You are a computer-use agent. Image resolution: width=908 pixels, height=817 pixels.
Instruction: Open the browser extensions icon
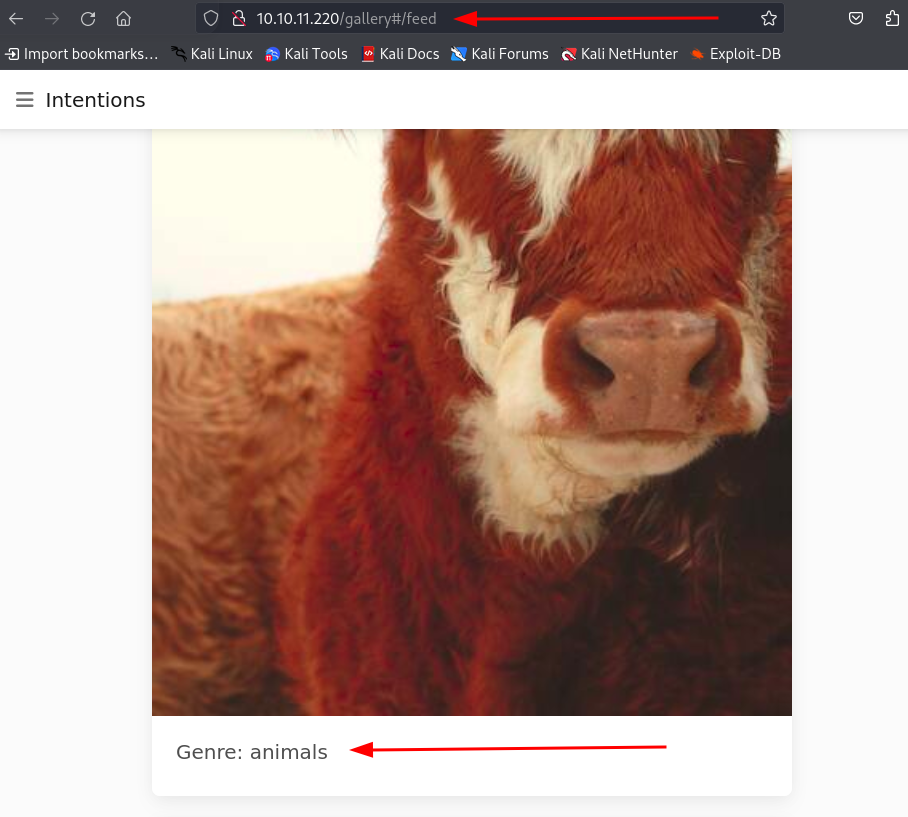click(x=892, y=18)
